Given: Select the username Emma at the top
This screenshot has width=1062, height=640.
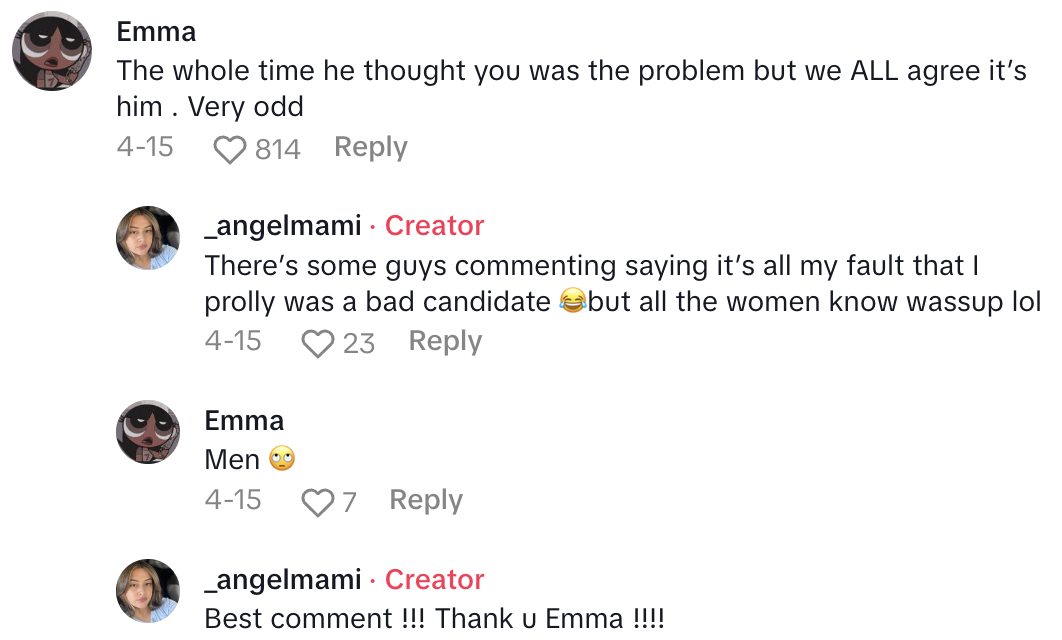Looking at the screenshot, I should (157, 31).
